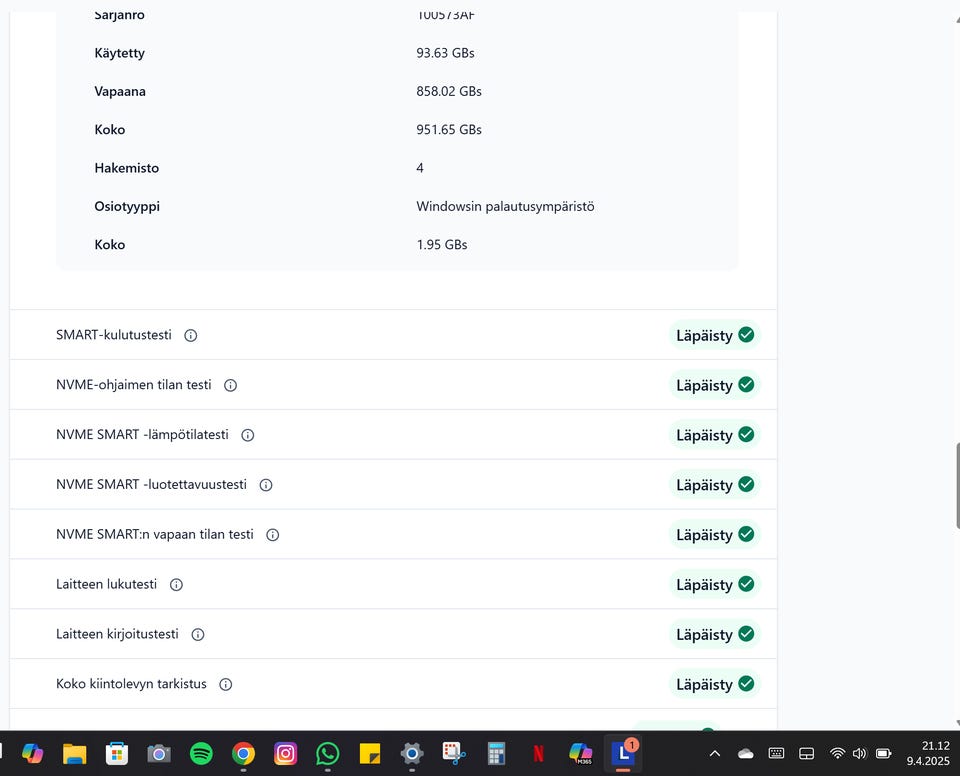960x776 pixels.
Task: Expand hidden system tray icons chevron
Action: (714, 754)
